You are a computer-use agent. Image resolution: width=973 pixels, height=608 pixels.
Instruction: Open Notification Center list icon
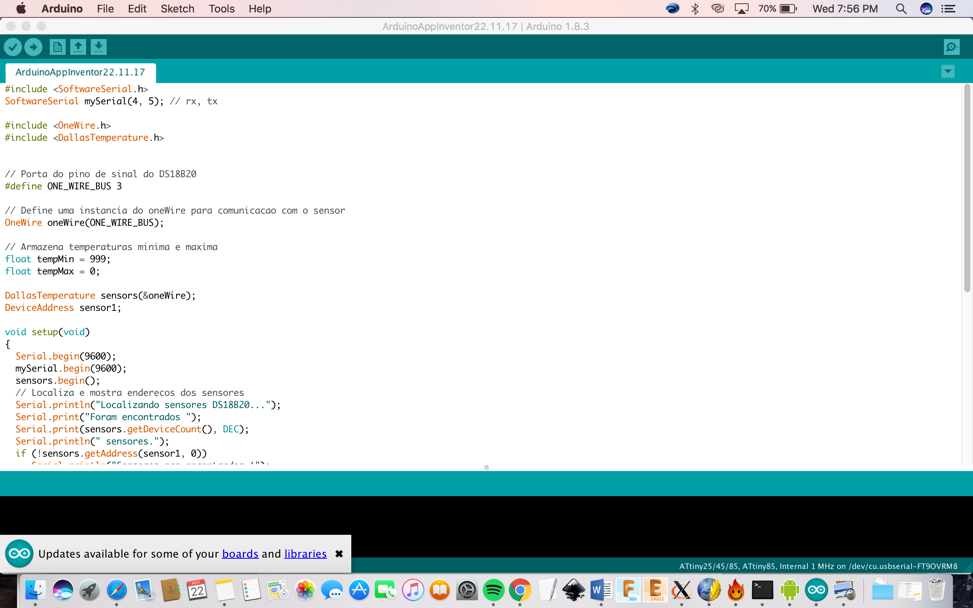[948, 9]
